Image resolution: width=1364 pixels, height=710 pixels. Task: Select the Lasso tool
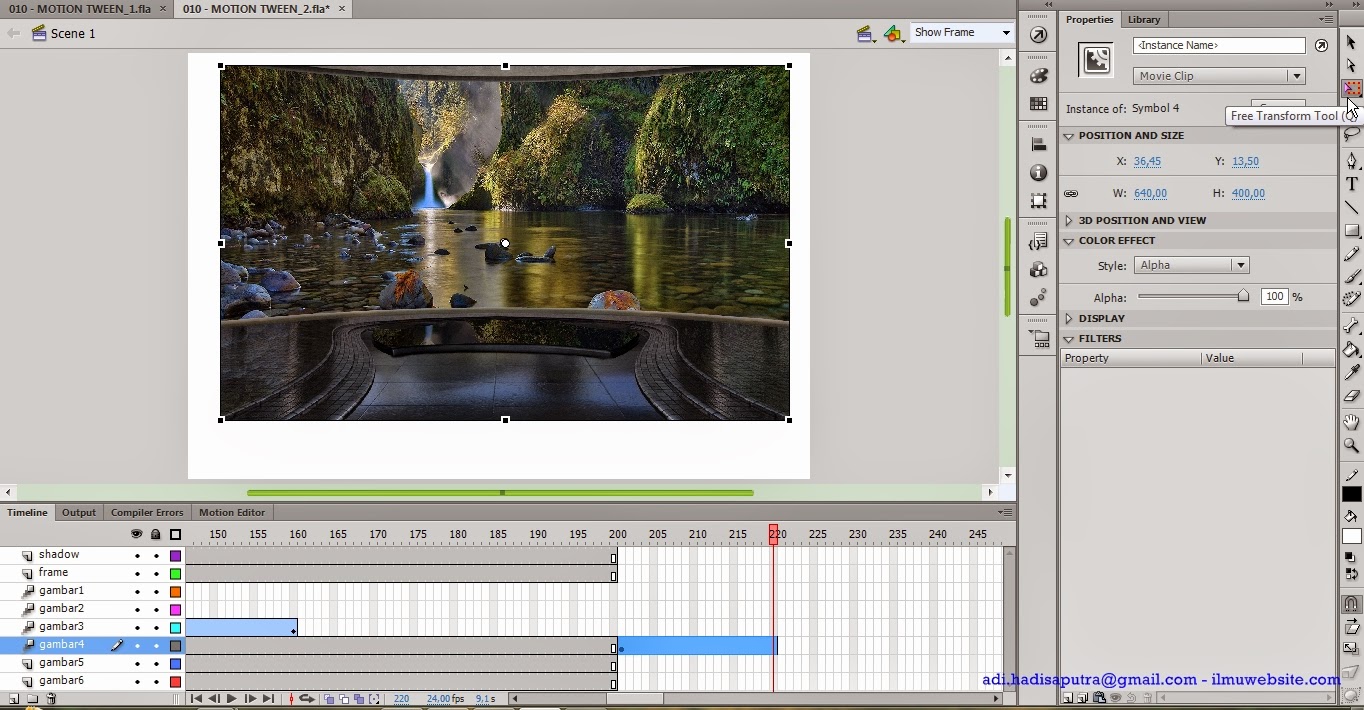(x=1351, y=135)
